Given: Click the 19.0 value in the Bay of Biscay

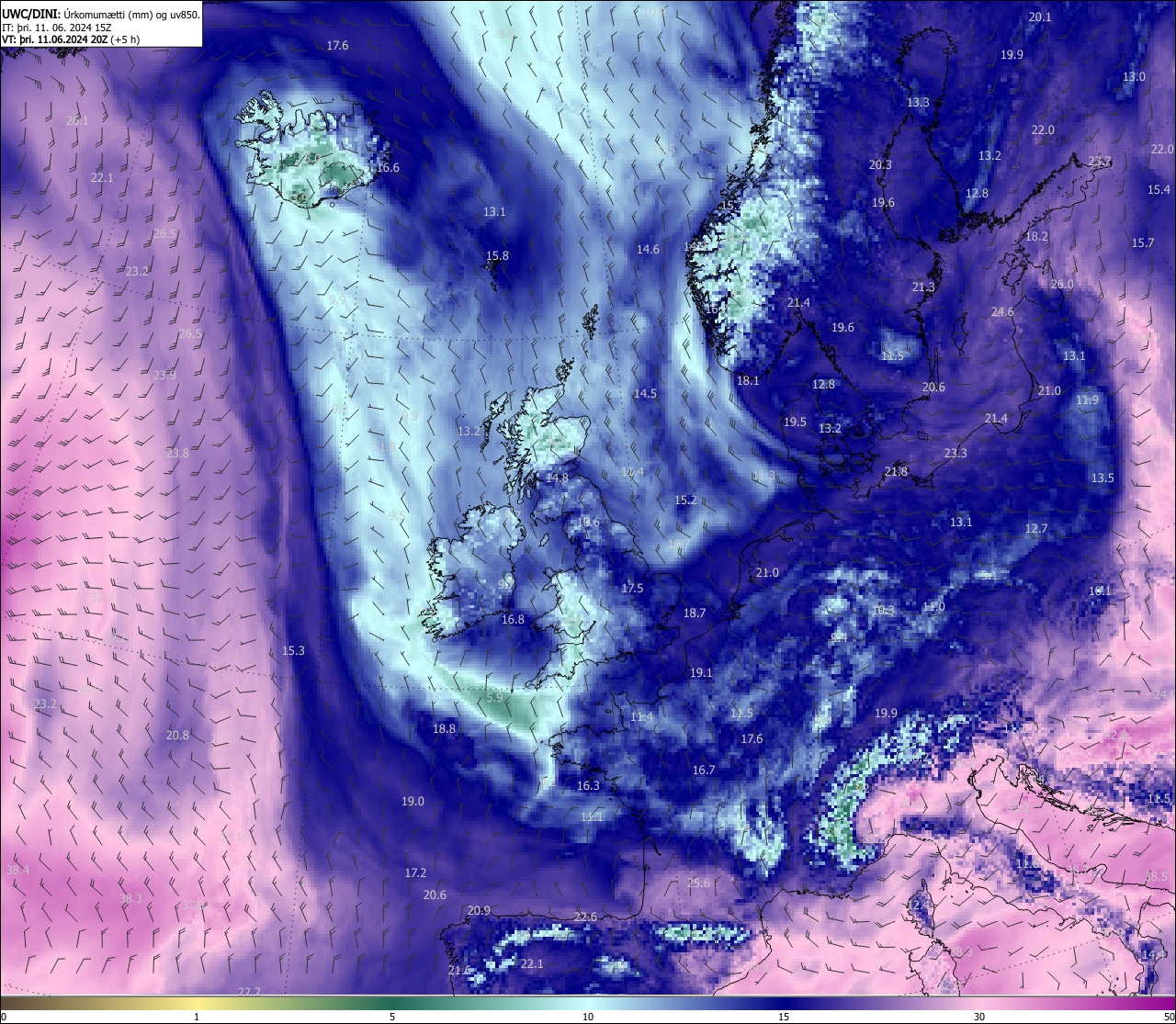Looking at the screenshot, I should [x=413, y=802].
